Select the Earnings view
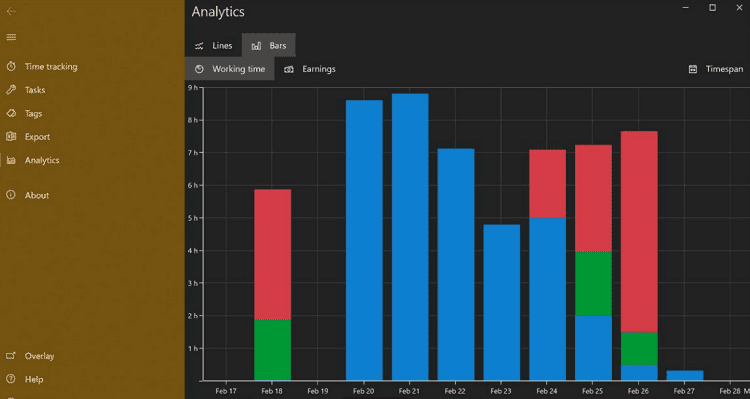Screen dimensions: 750x399 310,69
